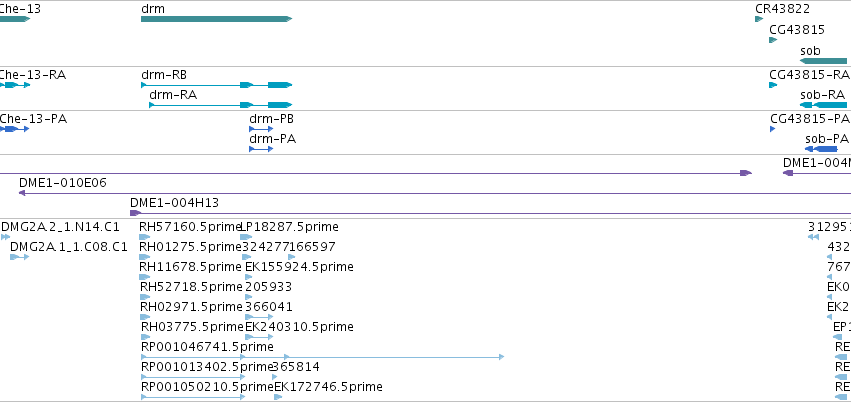Screen dimensions: 851x402
Task: Select the sob gene feature
Action: point(823,61)
